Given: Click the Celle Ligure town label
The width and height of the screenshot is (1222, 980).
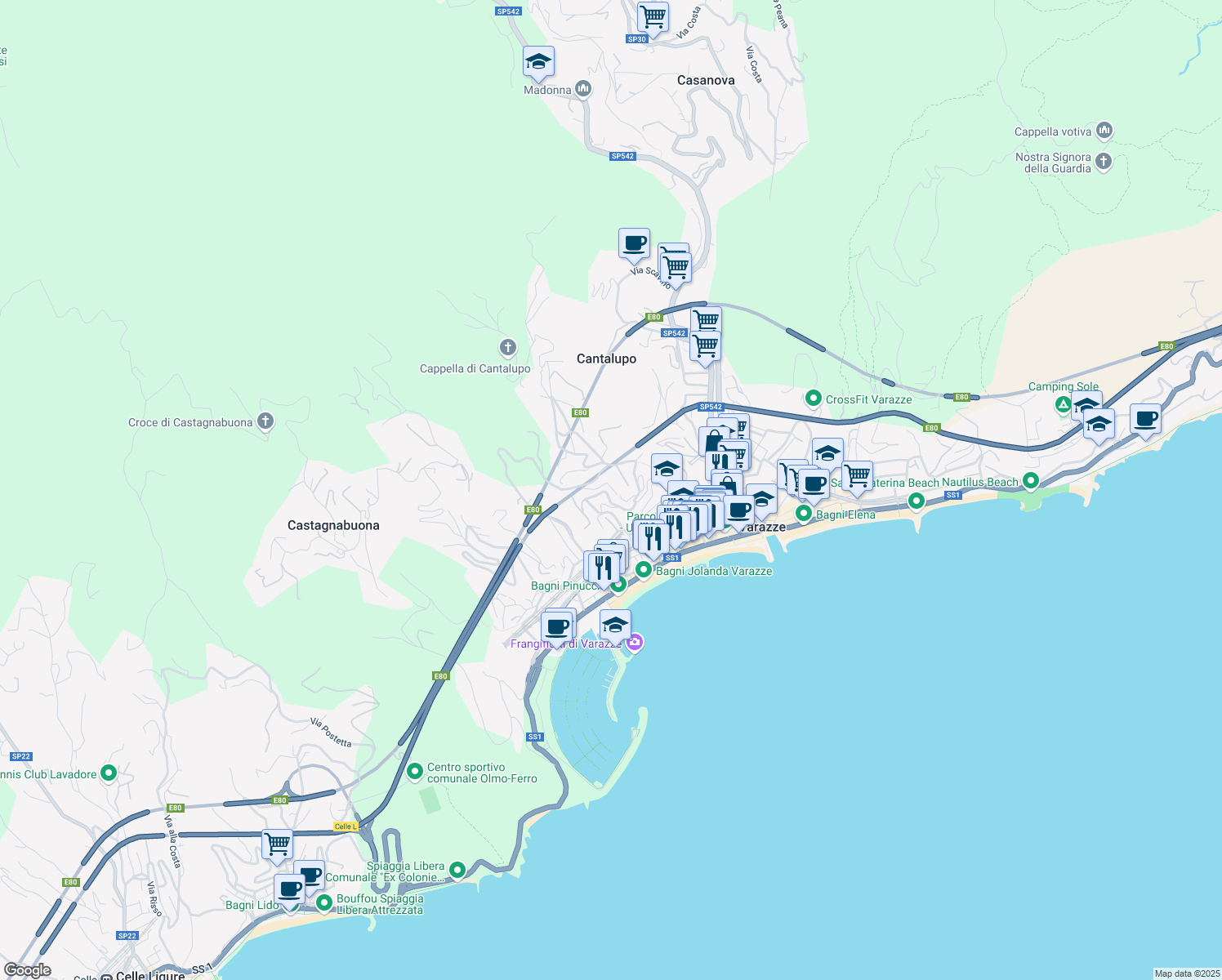Looking at the screenshot, I should (150, 975).
